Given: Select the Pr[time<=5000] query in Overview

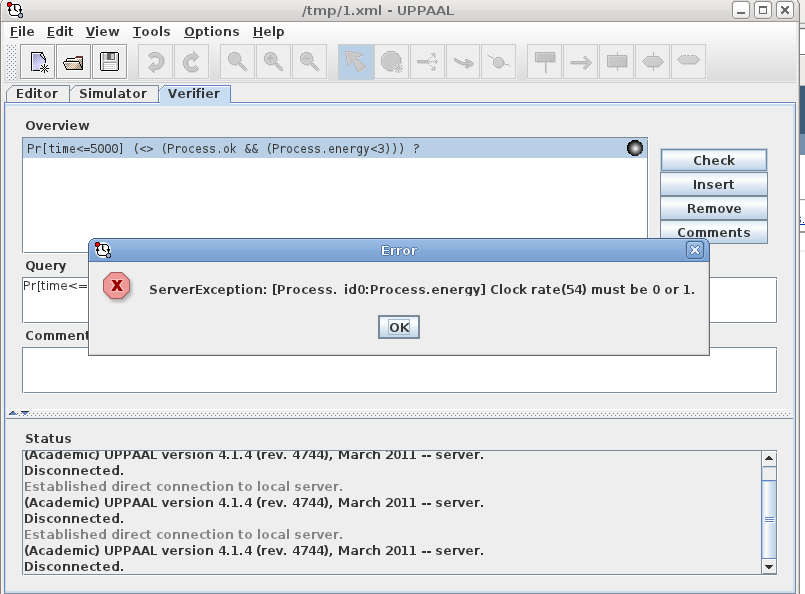Looking at the screenshot, I should (335, 148).
